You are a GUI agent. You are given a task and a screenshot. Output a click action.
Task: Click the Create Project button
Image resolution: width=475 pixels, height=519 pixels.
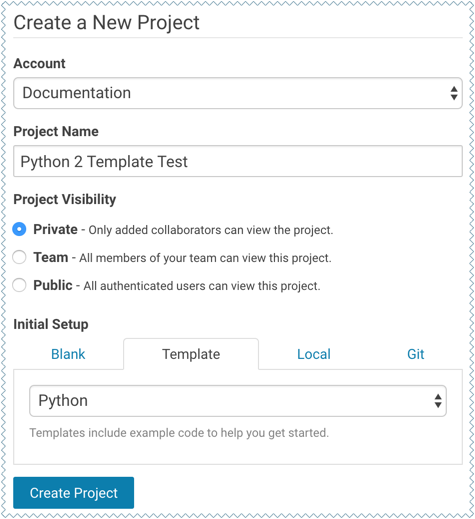(74, 493)
